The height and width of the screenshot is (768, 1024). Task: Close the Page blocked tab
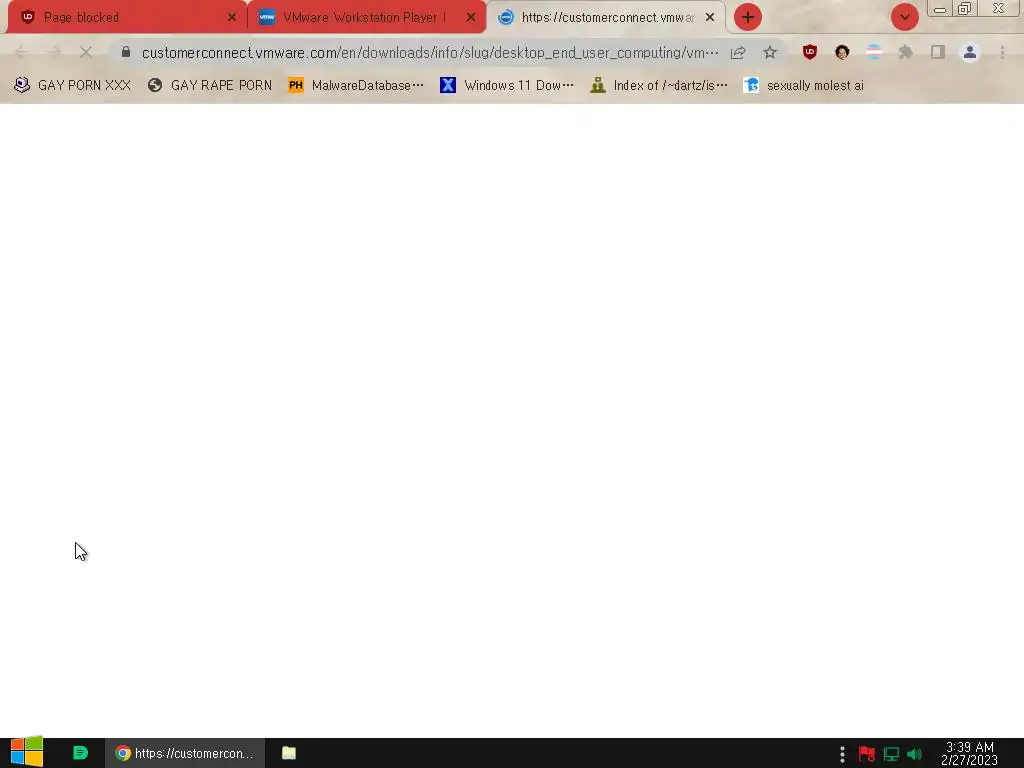[x=232, y=18]
